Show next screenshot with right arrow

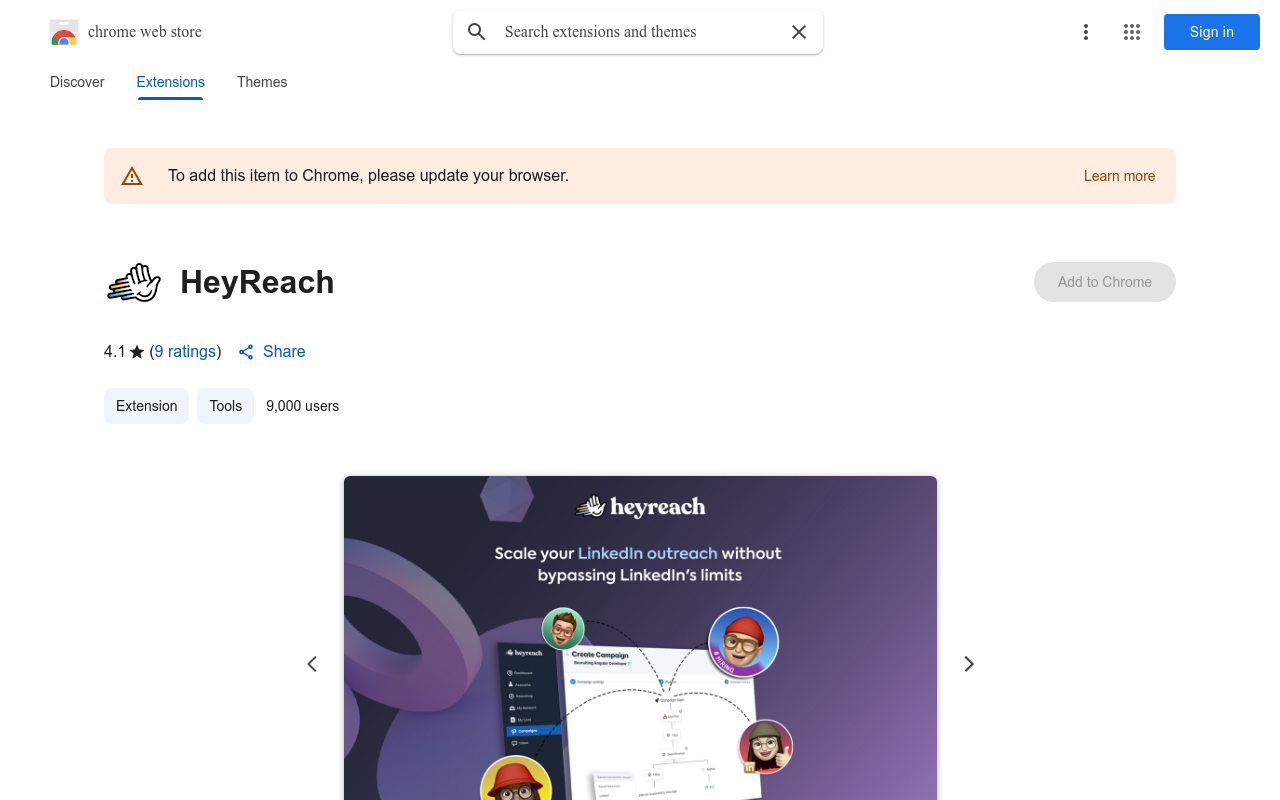click(x=968, y=664)
